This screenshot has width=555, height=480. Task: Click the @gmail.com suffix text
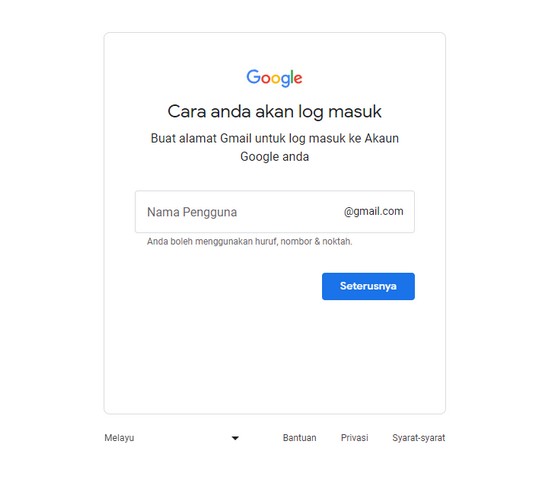click(373, 211)
